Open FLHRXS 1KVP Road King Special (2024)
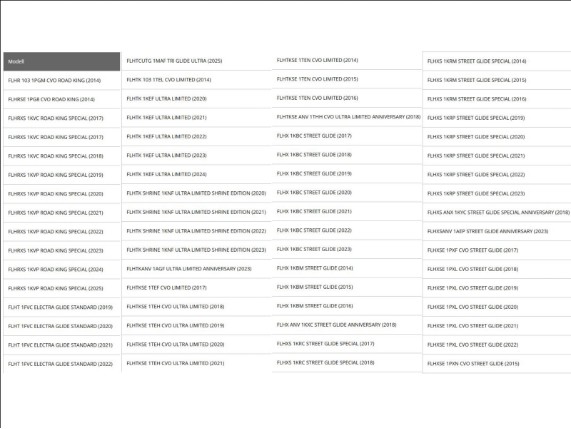 coord(56,270)
